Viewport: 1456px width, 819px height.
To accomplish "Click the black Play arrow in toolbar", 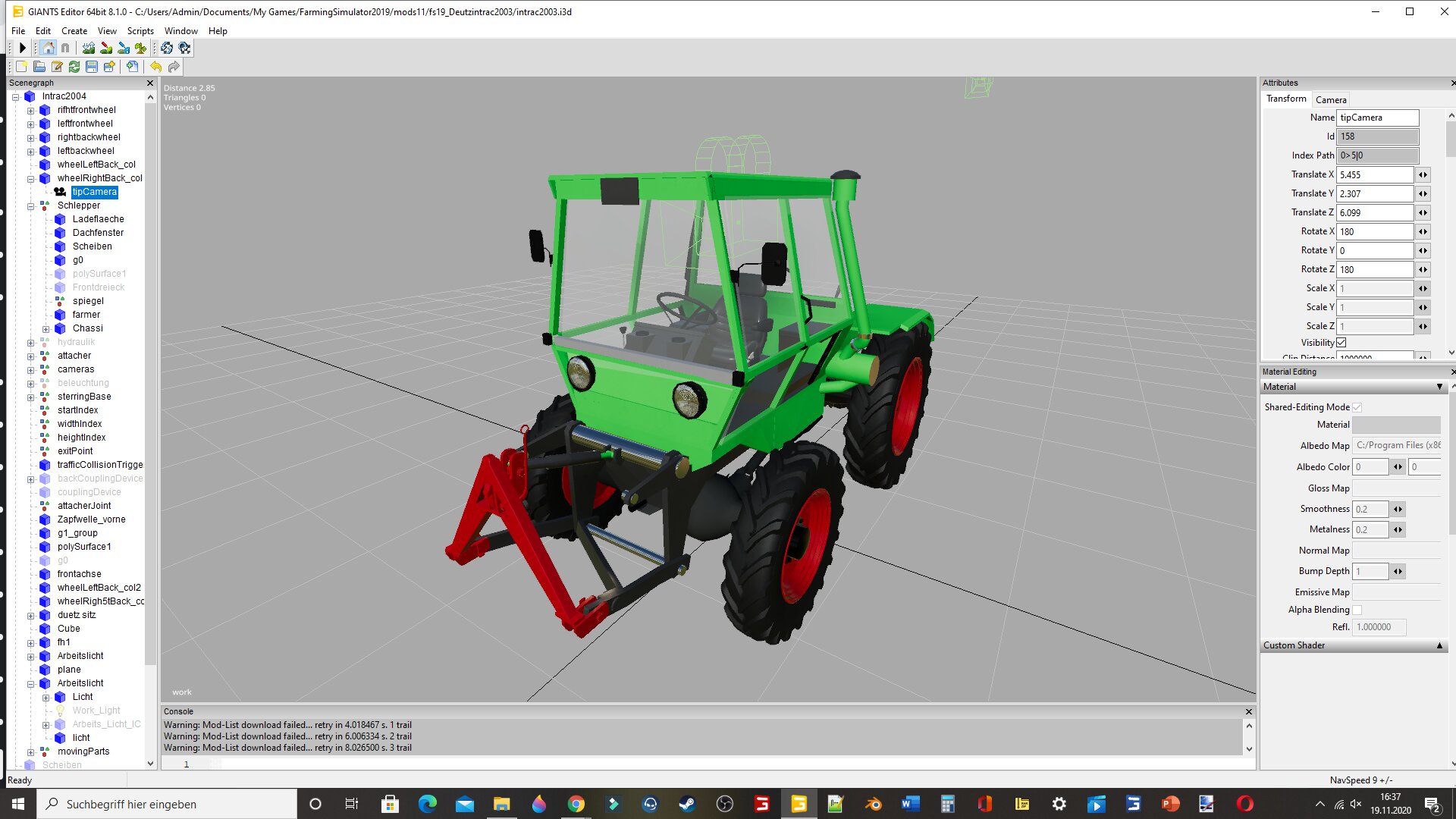I will 23,48.
